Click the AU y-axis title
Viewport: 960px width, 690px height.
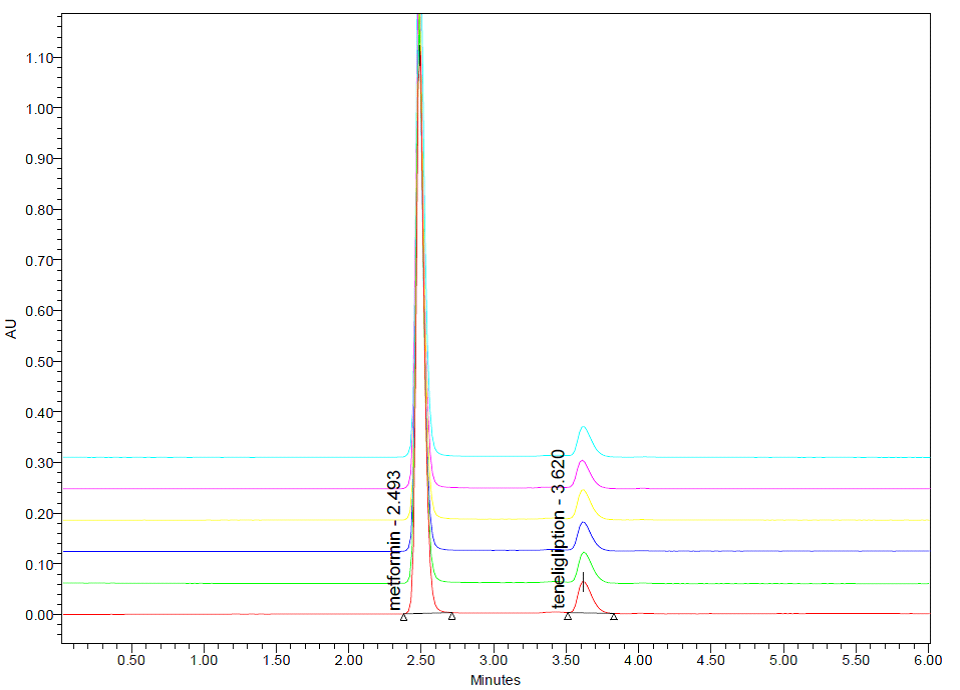12,330
